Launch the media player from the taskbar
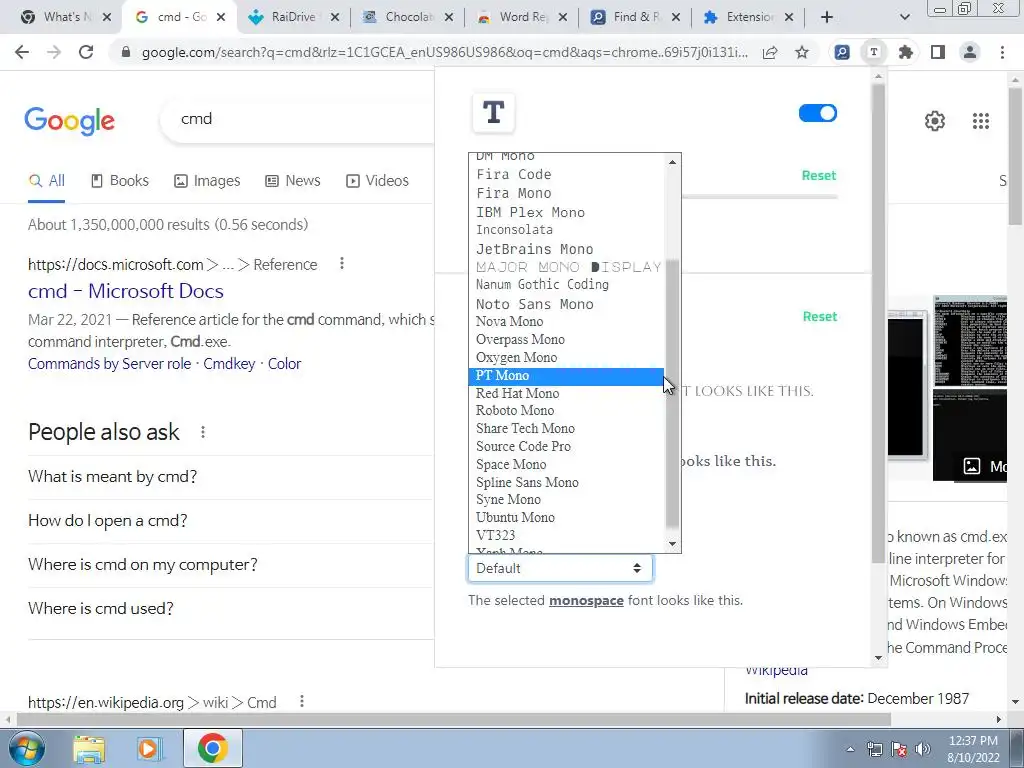This screenshot has height=768, width=1024. coord(150,748)
